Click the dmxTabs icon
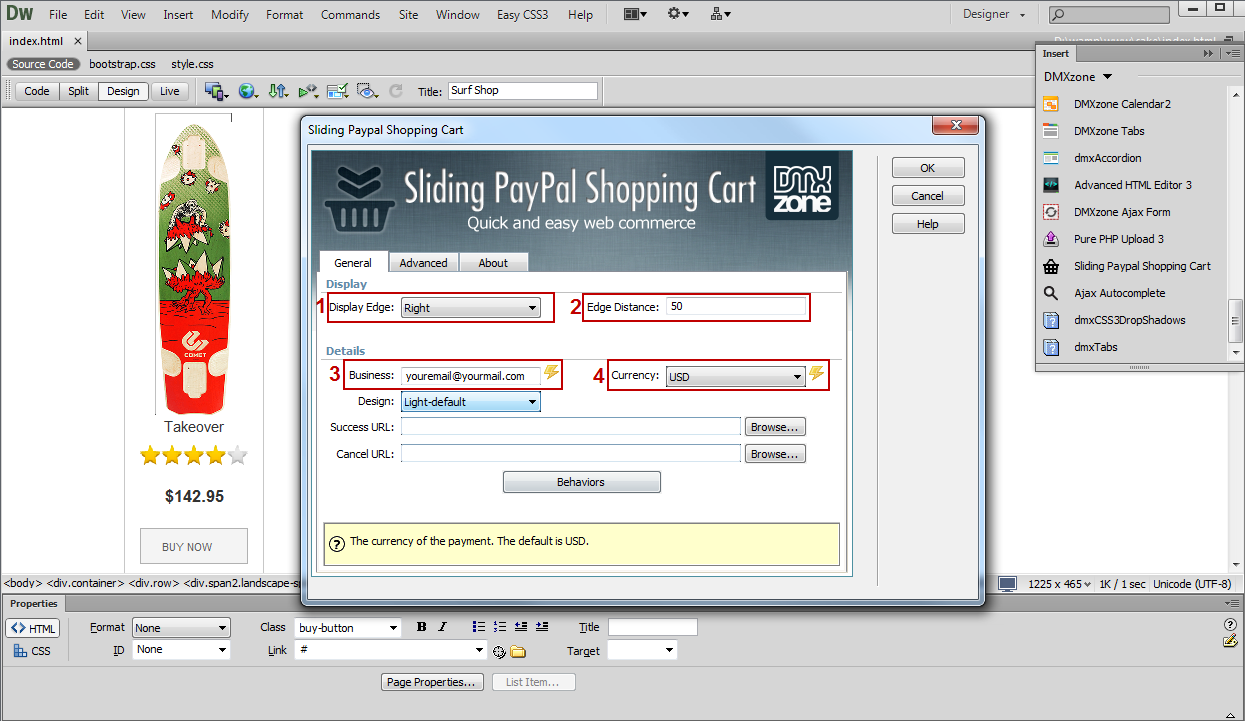The height and width of the screenshot is (721, 1245). [x=1051, y=347]
